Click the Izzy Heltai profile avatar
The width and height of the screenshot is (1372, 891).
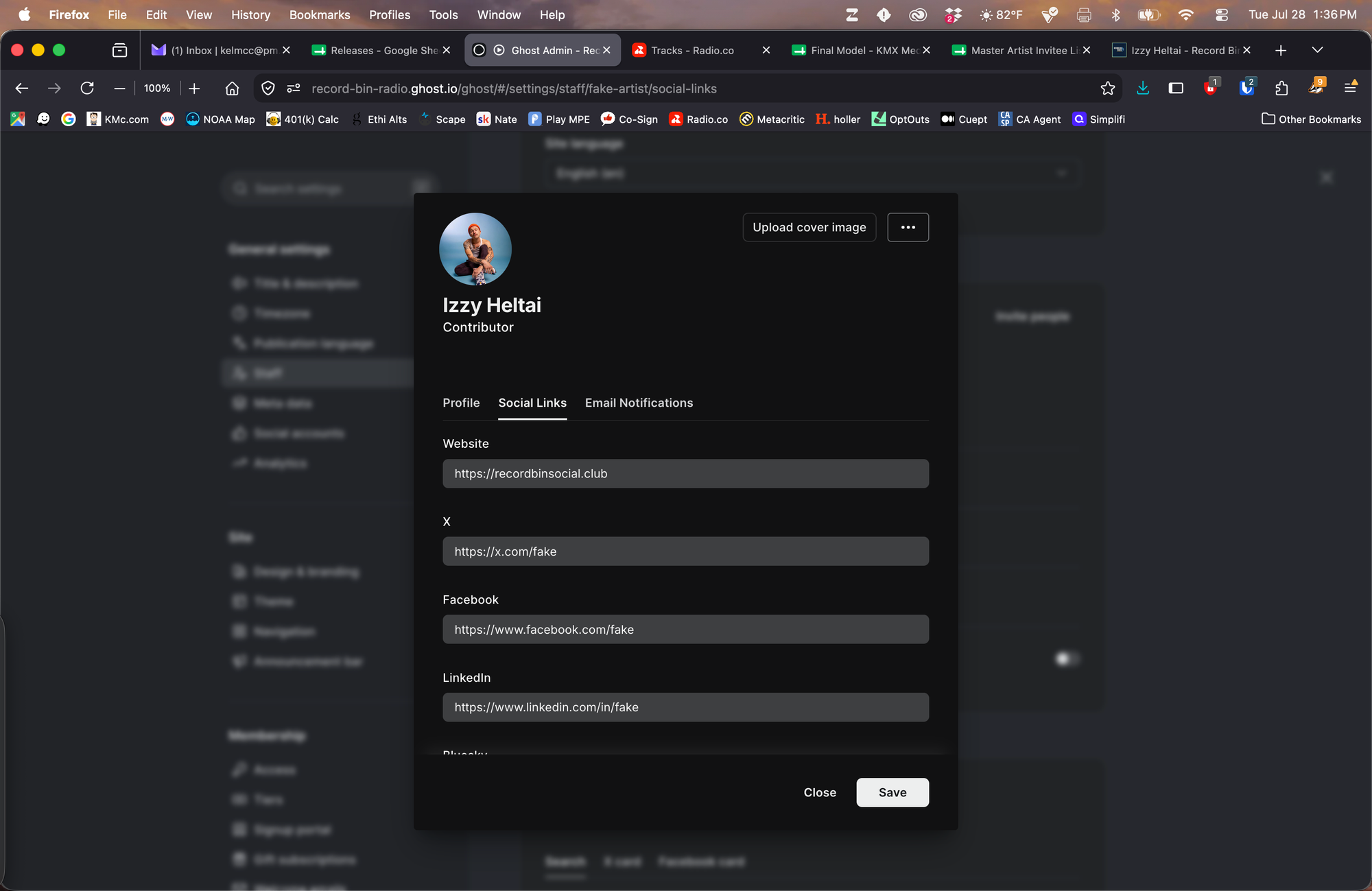475,249
